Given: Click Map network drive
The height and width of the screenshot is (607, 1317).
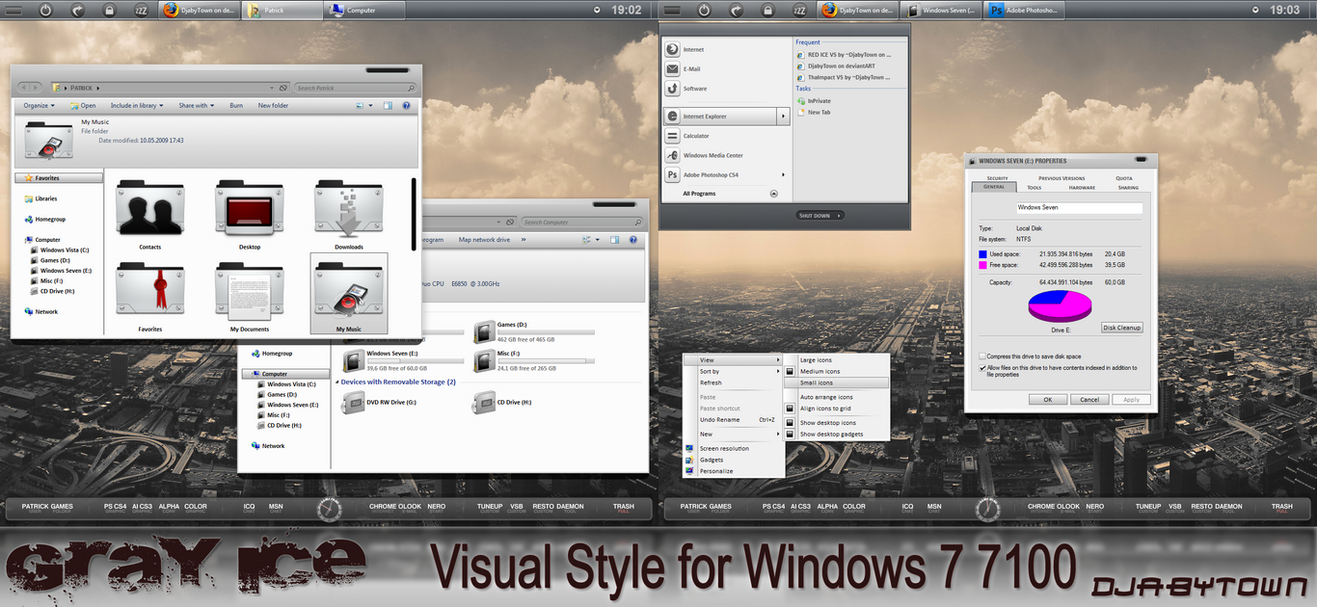Looking at the screenshot, I should tap(484, 240).
